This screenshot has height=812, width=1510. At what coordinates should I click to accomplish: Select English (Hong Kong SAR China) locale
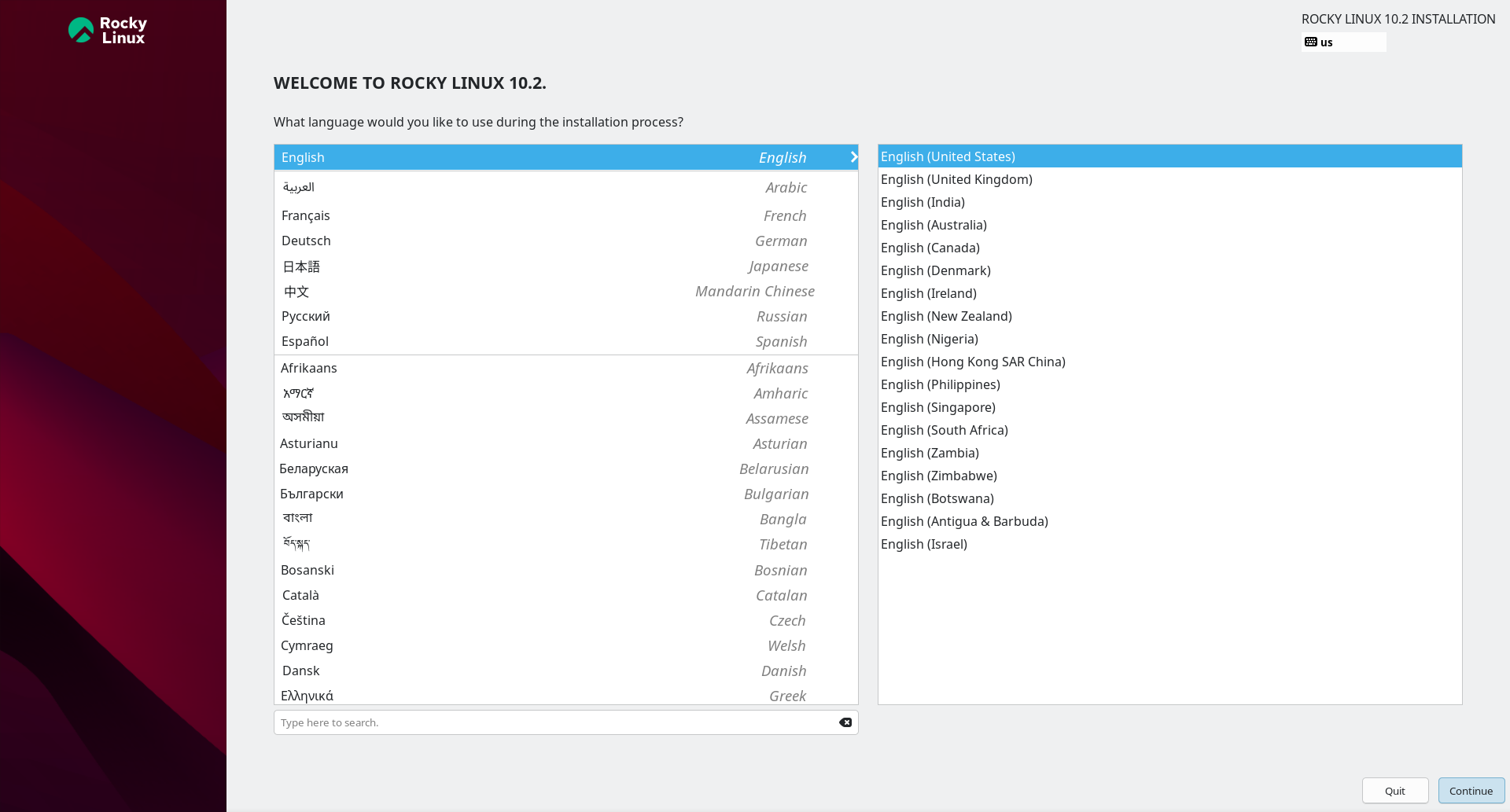[1170, 362]
